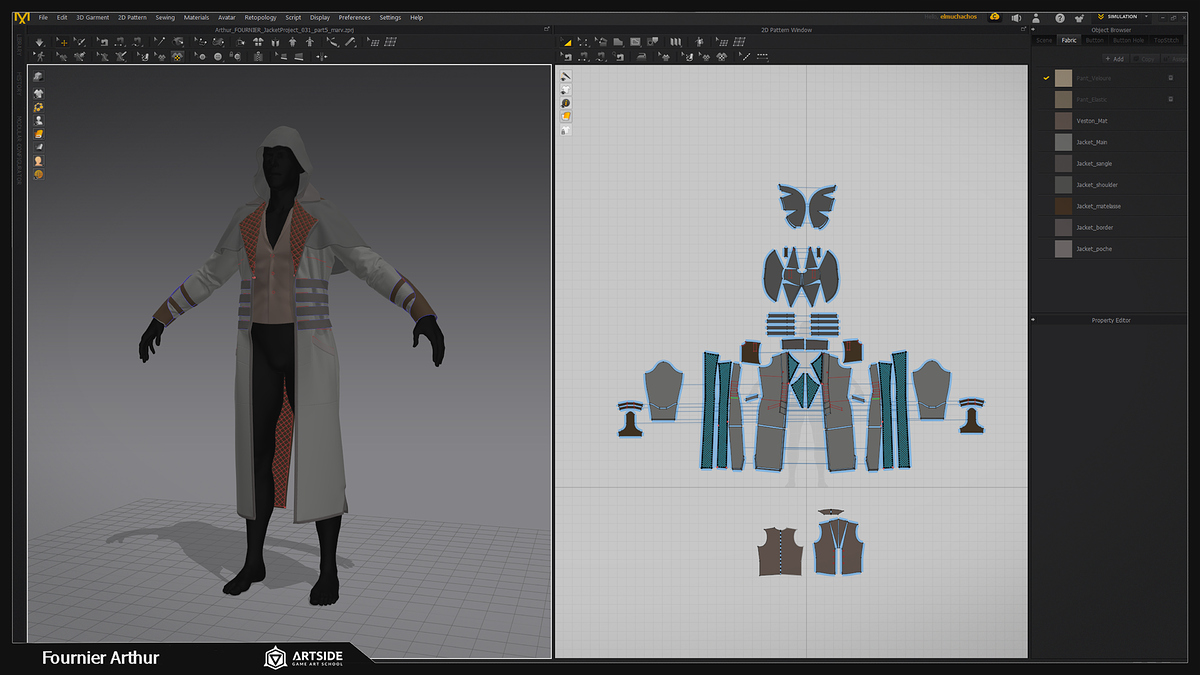Toggle avatar display icon in 3D viewport
Image resolution: width=1200 pixels, height=675 pixels.
(38, 120)
